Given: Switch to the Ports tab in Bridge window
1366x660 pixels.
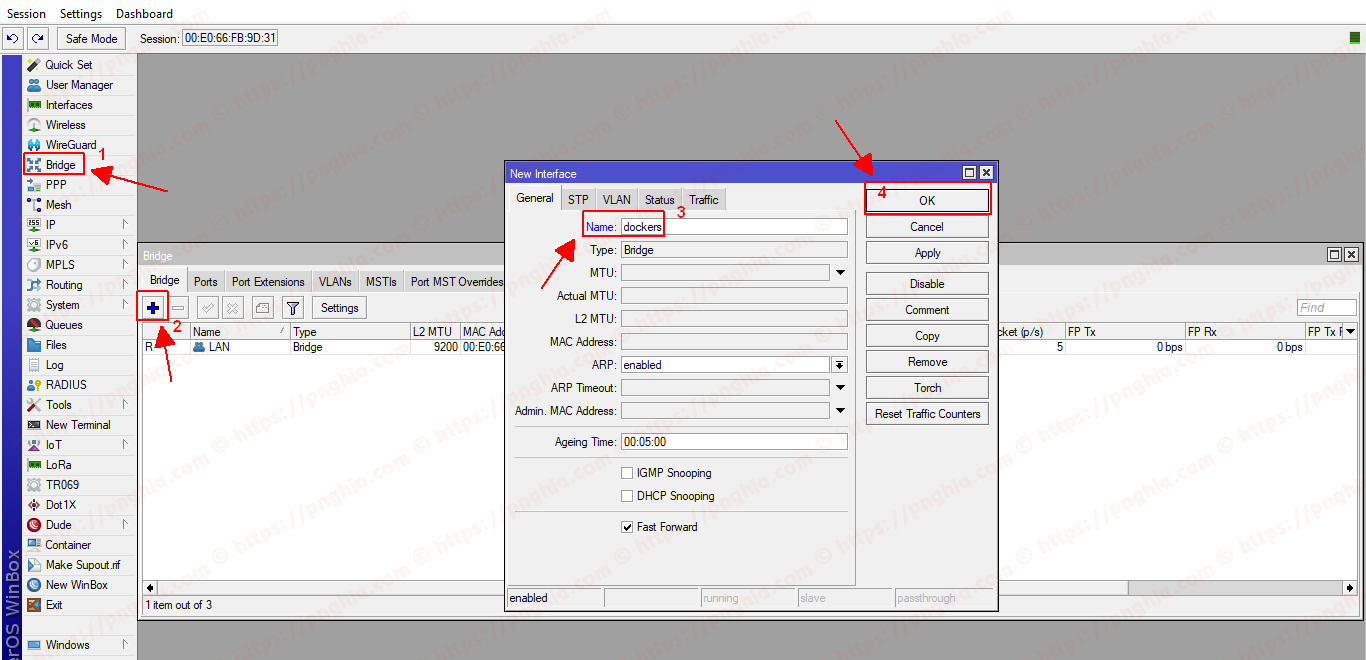Looking at the screenshot, I should [206, 282].
